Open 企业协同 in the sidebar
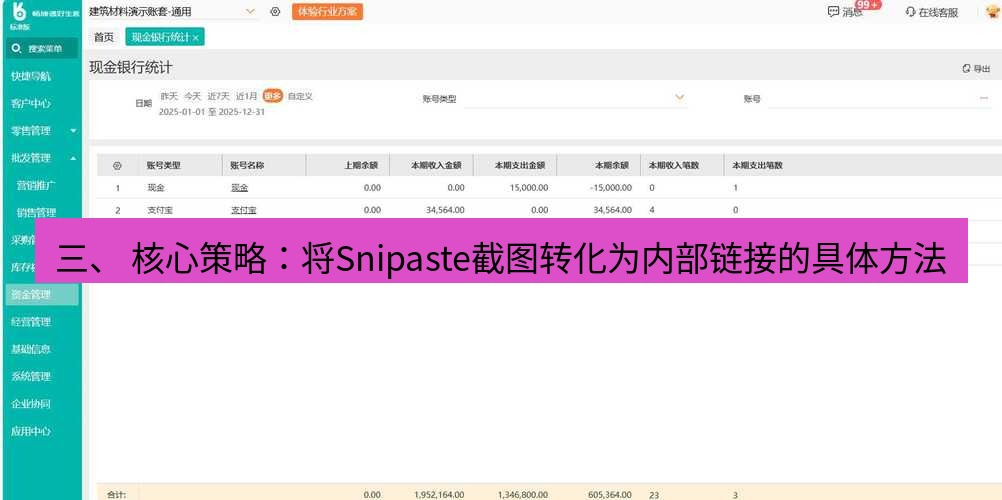Screen dimensions: 1002x500 (x=31, y=404)
